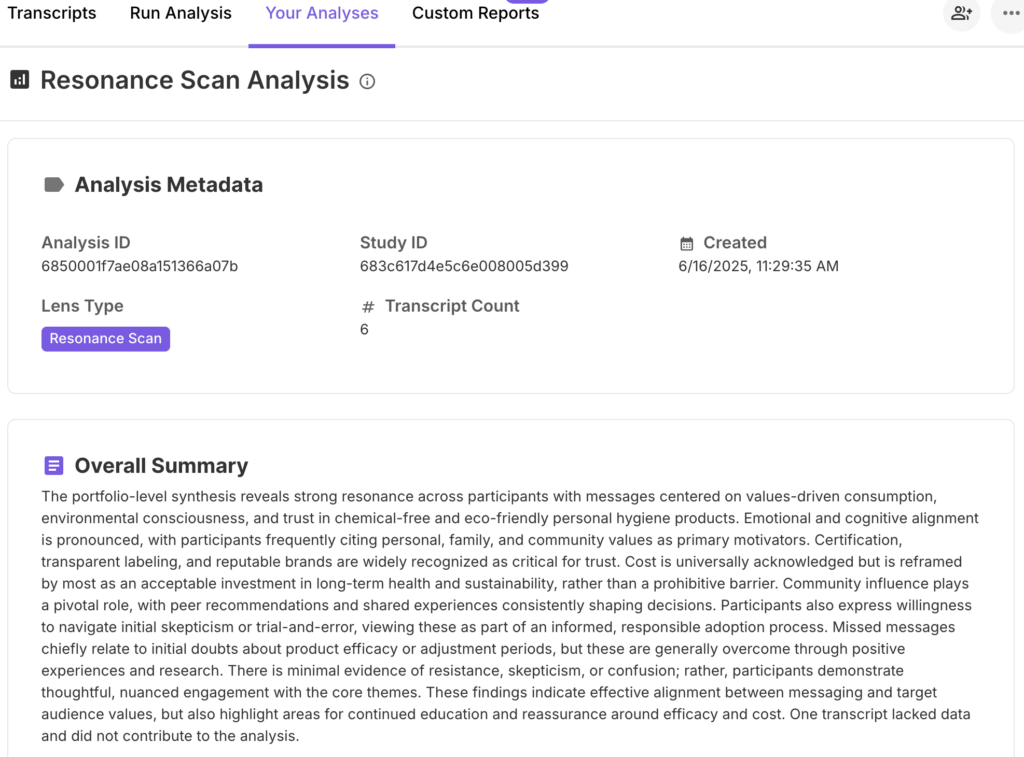The height and width of the screenshot is (757, 1024).
Task: Click the Overall Summary heading
Action: (x=161, y=466)
